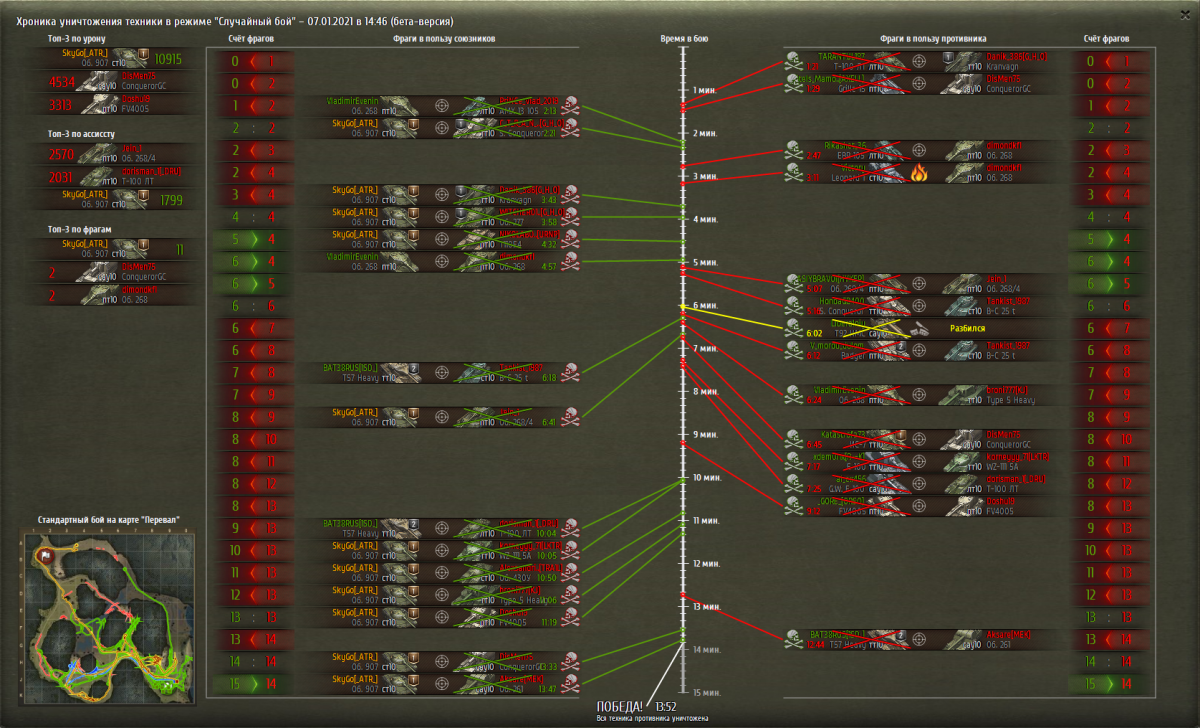Click the crosshair icon in the 4:57 VladimirEvenin row
The image size is (1200, 728).
click(442, 261)
